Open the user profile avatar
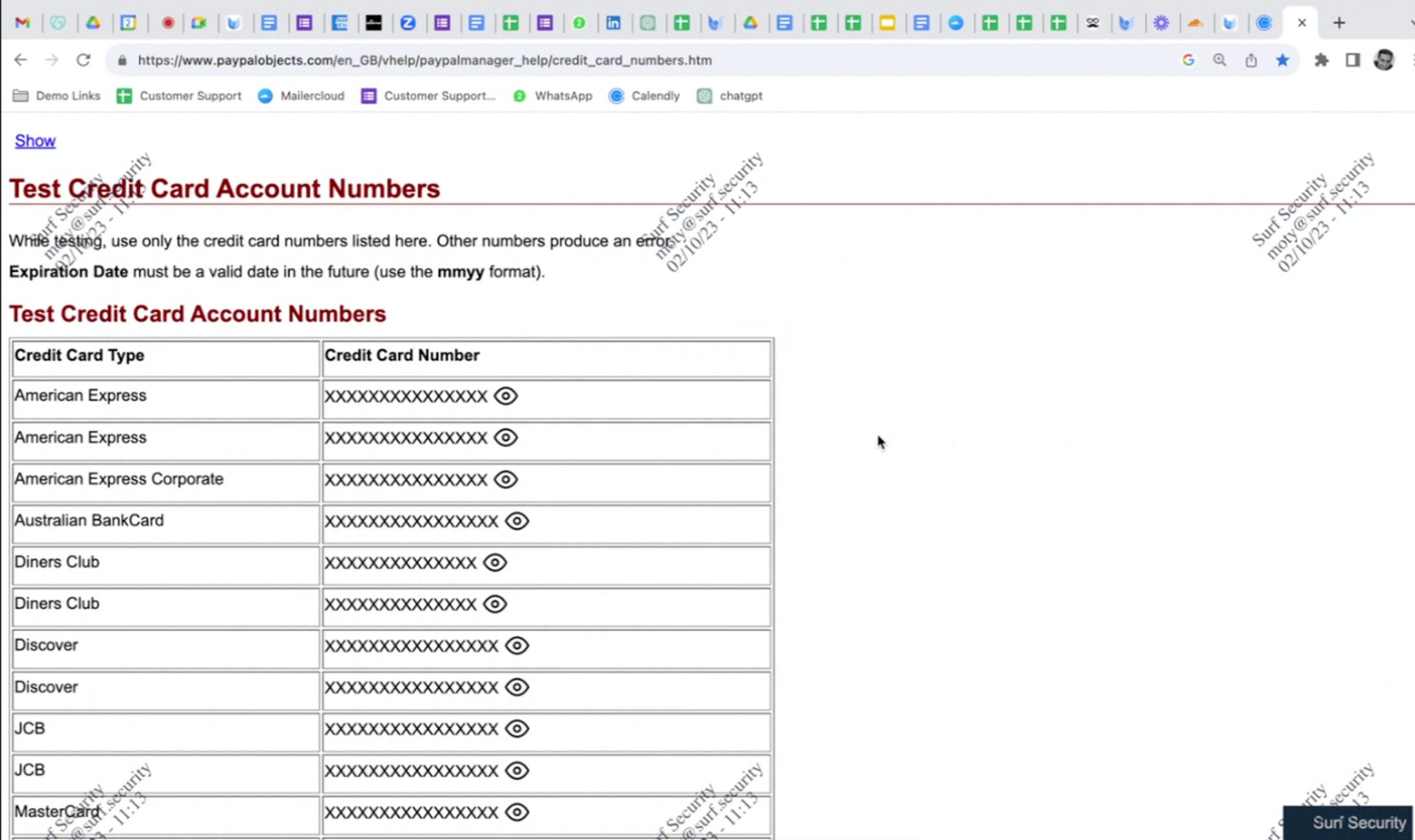 pos(1384,60)
